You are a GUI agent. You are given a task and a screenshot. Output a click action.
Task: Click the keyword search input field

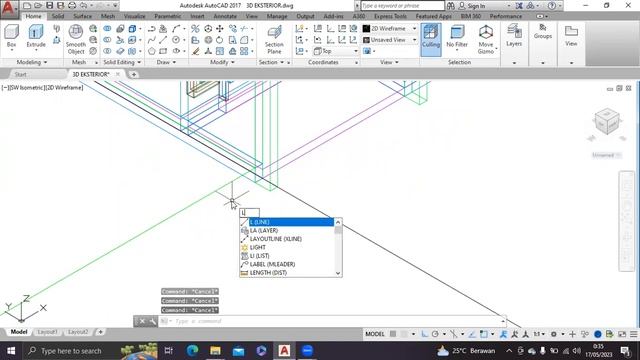point(402,6)
